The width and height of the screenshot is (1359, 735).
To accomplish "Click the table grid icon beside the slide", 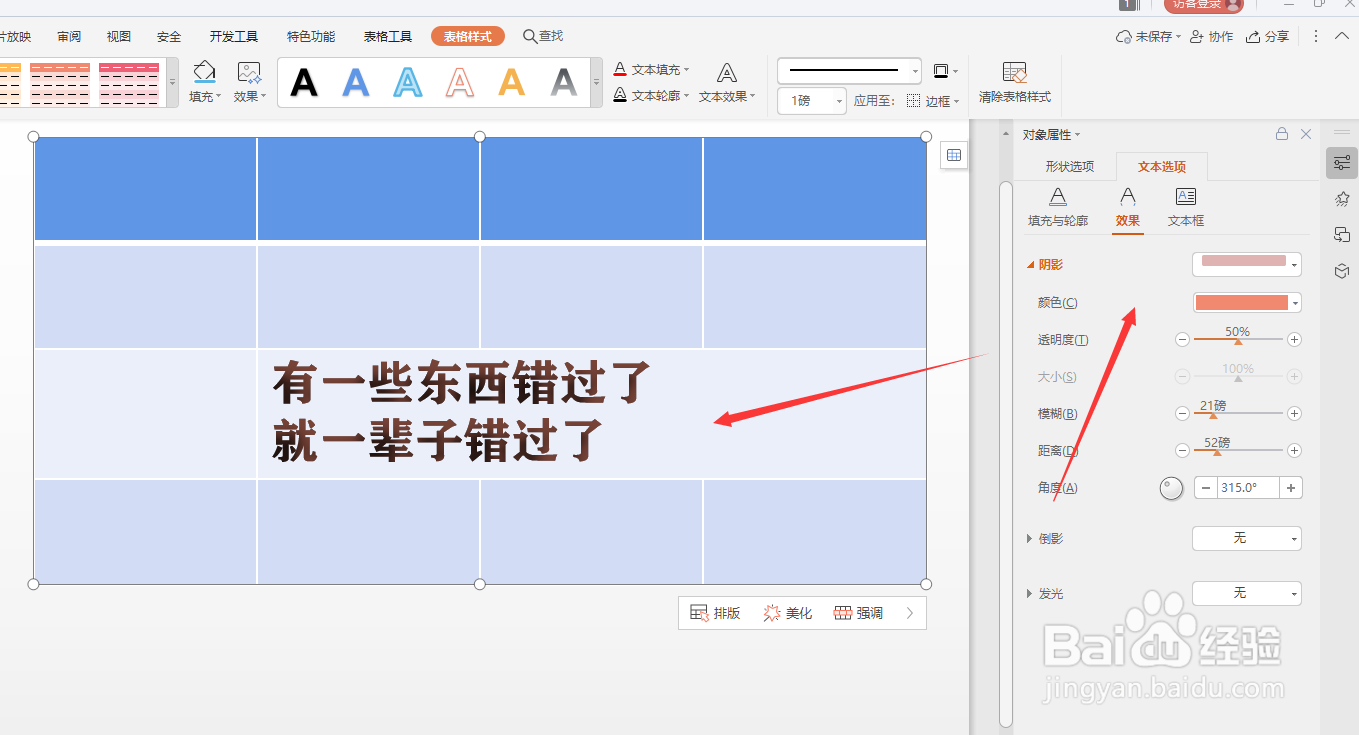I will point(954,154).
